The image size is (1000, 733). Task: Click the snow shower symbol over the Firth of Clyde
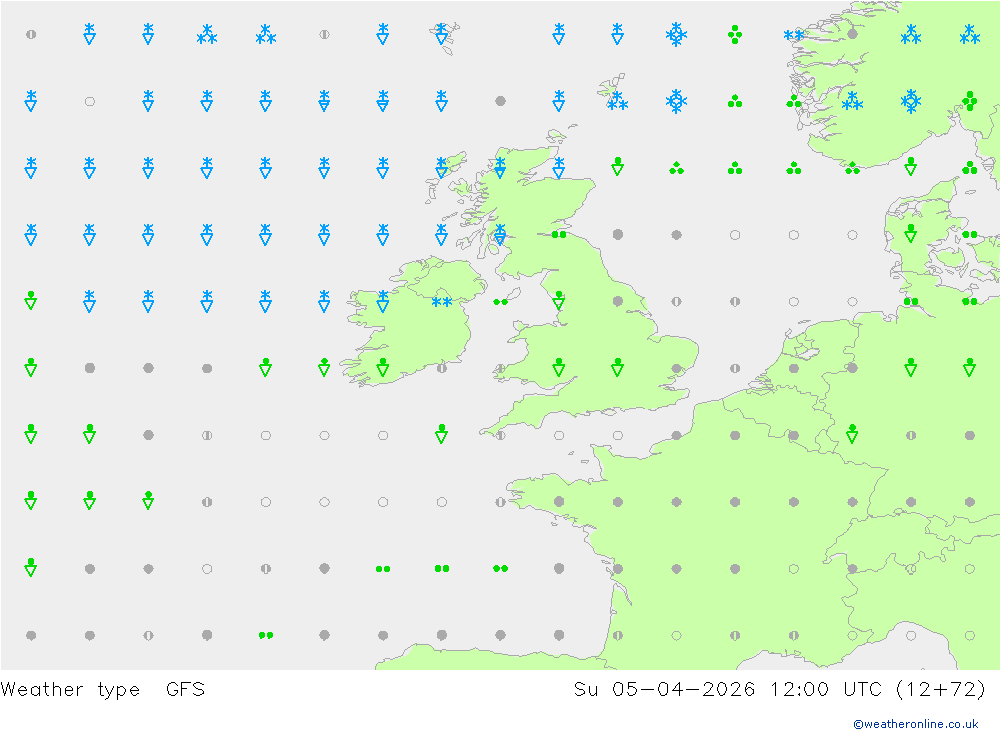(500, 235)
